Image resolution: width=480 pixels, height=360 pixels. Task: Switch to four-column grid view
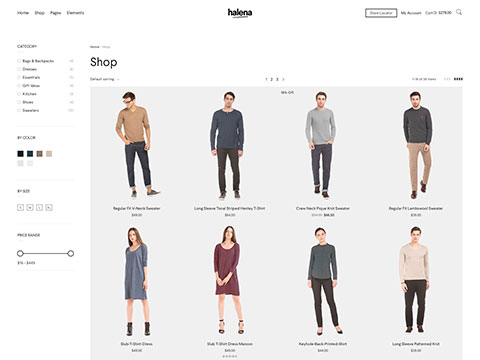[458, 79]
